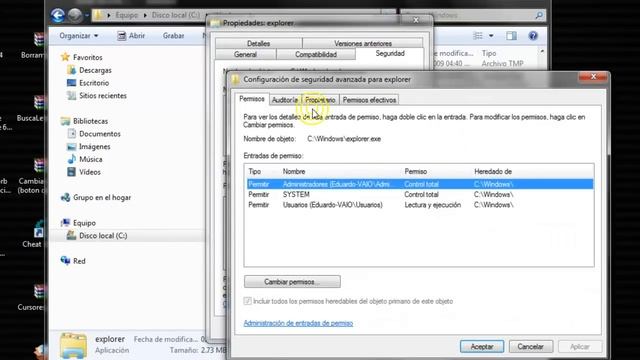Viewport: 640px width, 360px height.
Task: Toggle Incluir todos los permisos heredables checkbox
Action: (247, 301)
